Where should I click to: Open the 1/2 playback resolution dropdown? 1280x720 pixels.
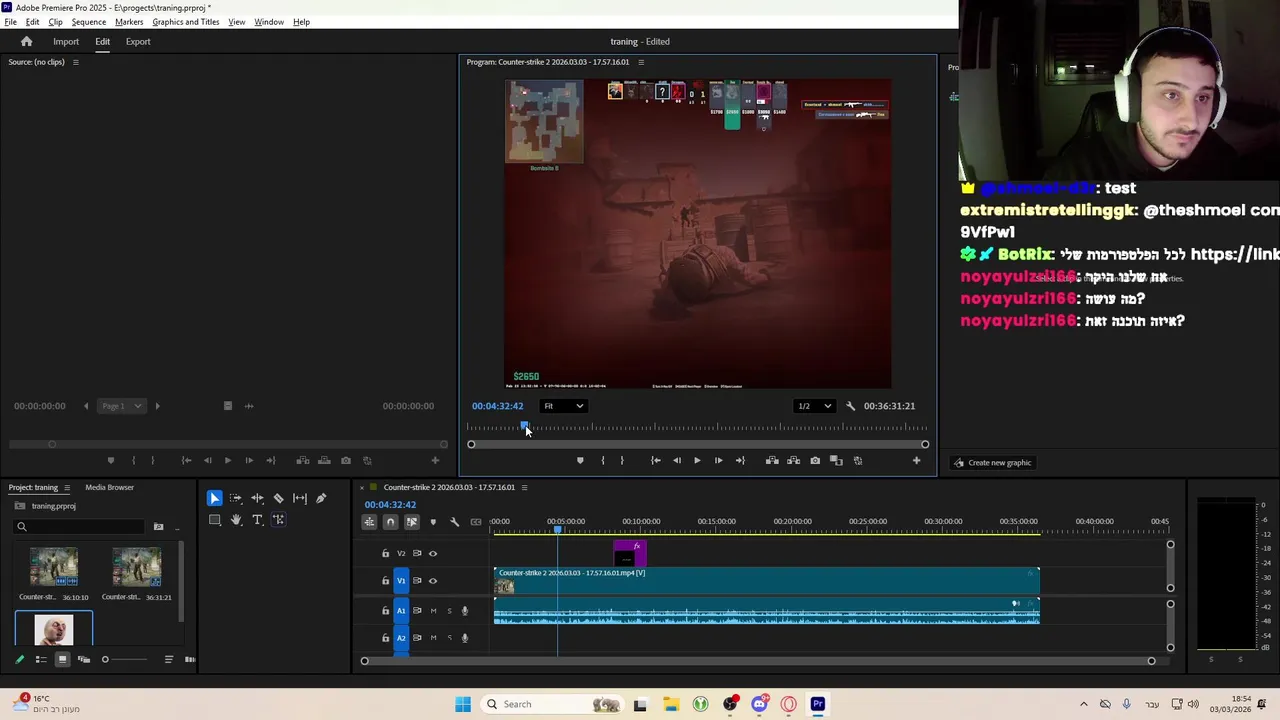click(814, 406)
